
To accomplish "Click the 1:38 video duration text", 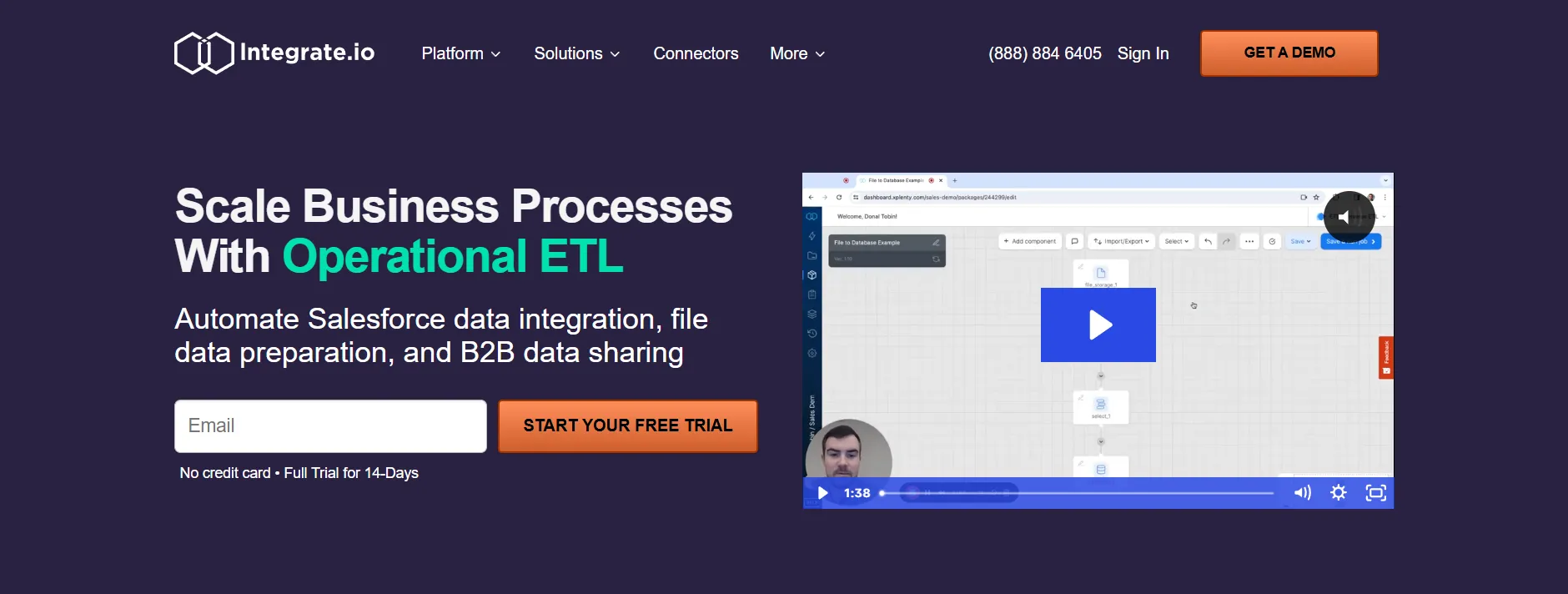I will 857,493.
